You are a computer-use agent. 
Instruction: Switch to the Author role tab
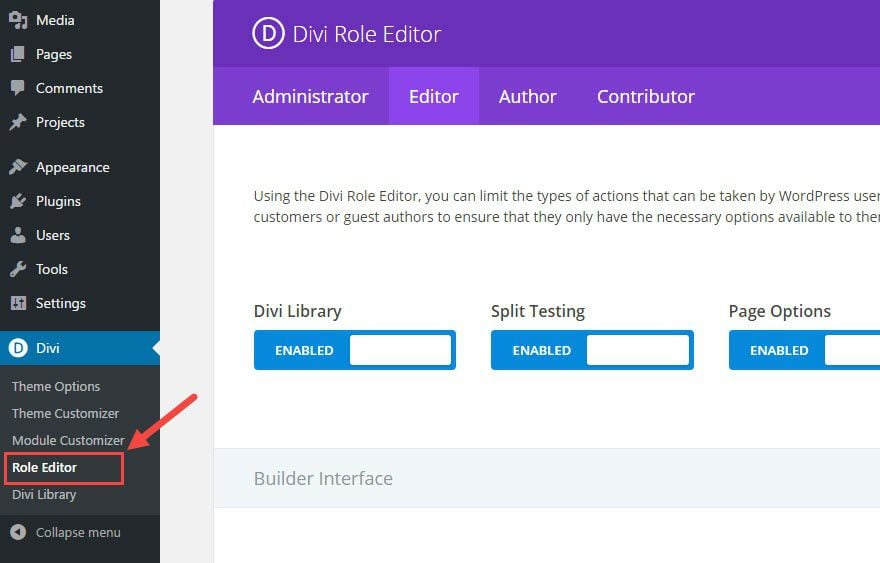tap(528, 97)
